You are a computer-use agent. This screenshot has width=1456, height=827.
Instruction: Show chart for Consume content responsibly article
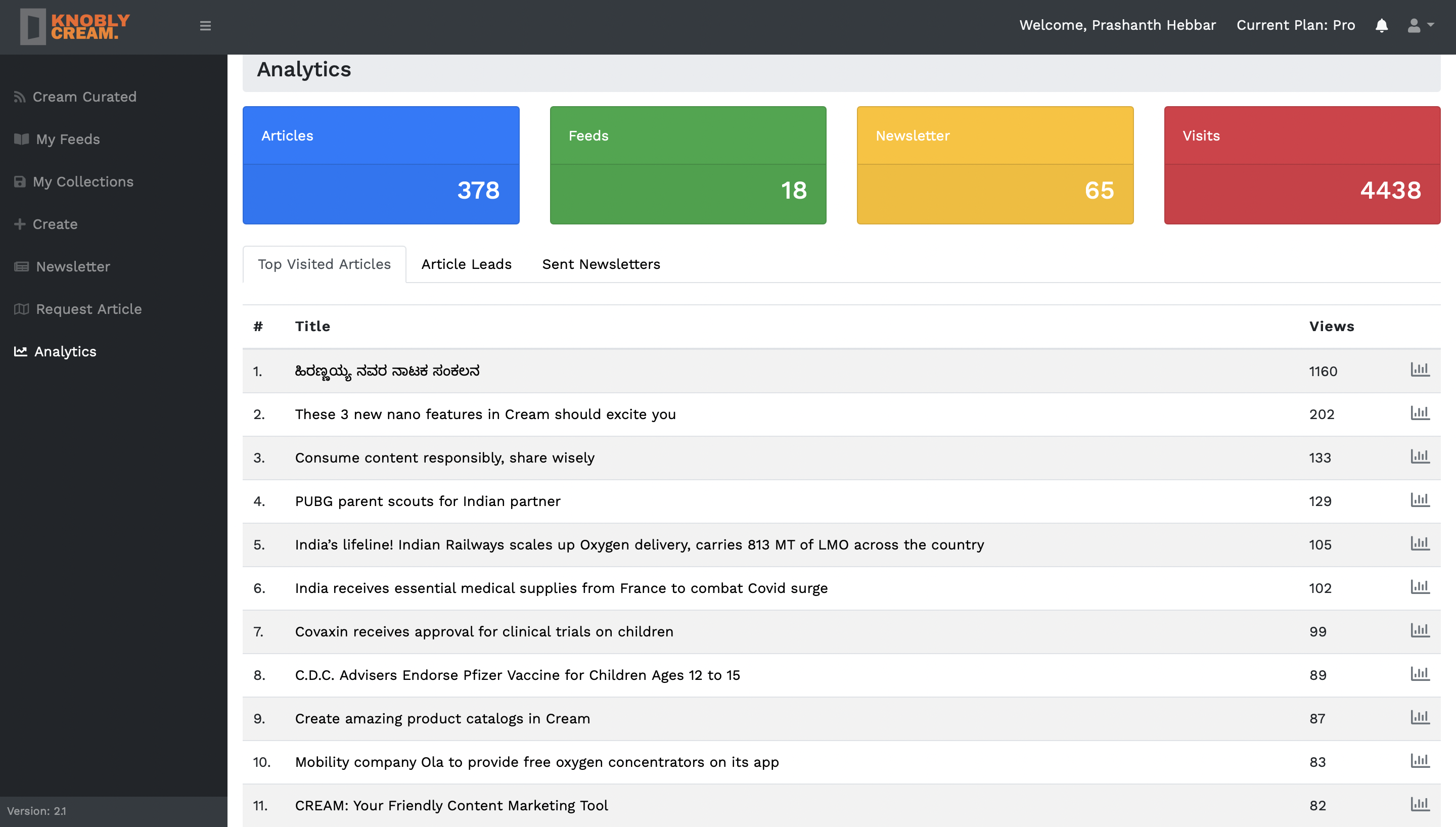coord(1420,456)
